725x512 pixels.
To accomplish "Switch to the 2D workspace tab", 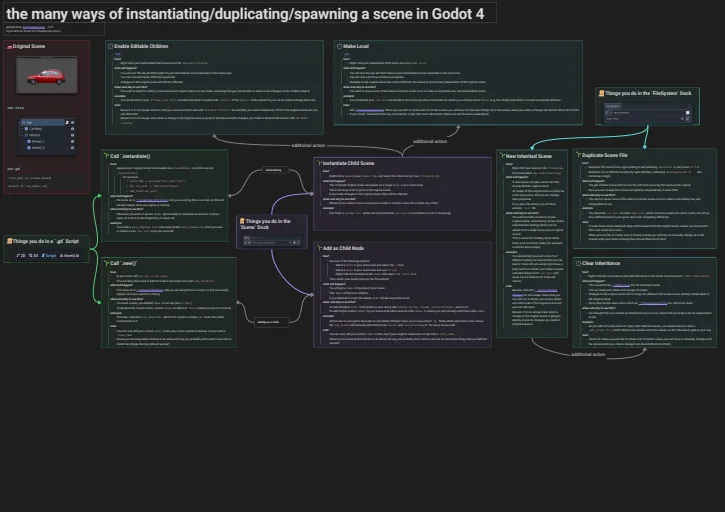I will [x=21, y=255].
